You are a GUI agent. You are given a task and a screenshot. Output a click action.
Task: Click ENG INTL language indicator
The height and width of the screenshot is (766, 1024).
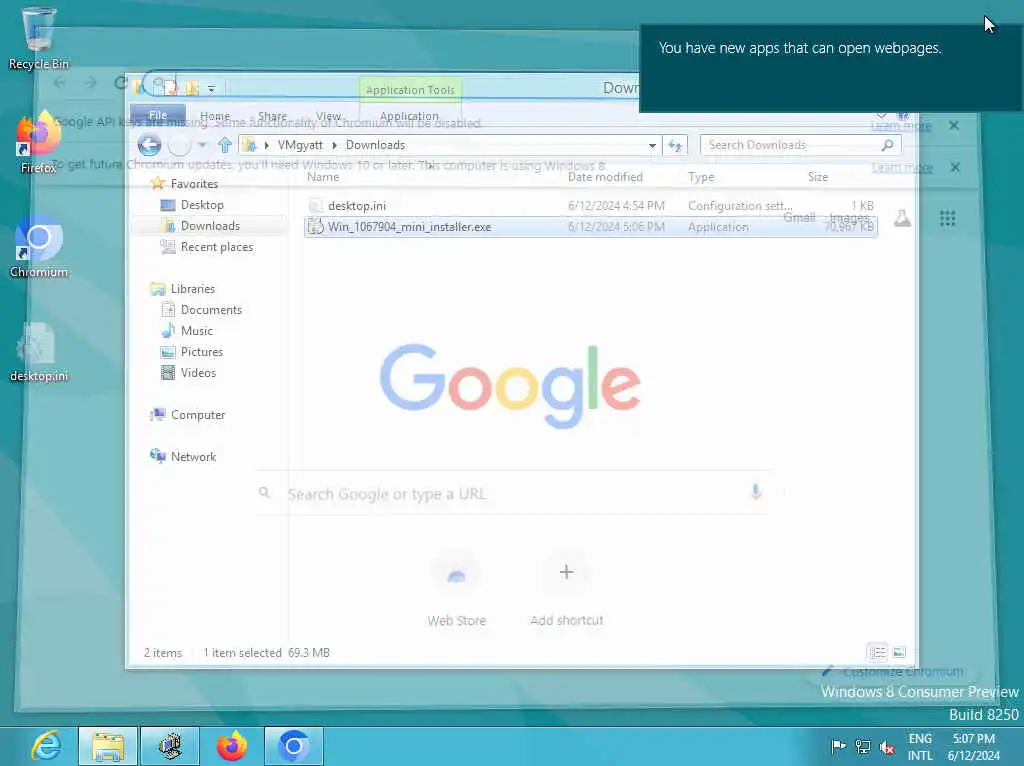pyautogui.click(x=920, y=746)
